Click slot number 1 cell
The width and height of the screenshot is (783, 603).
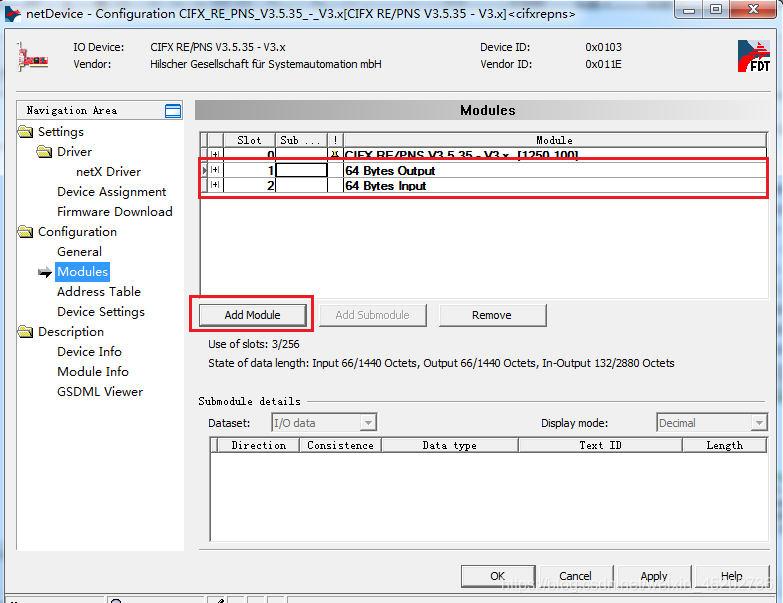249,171
